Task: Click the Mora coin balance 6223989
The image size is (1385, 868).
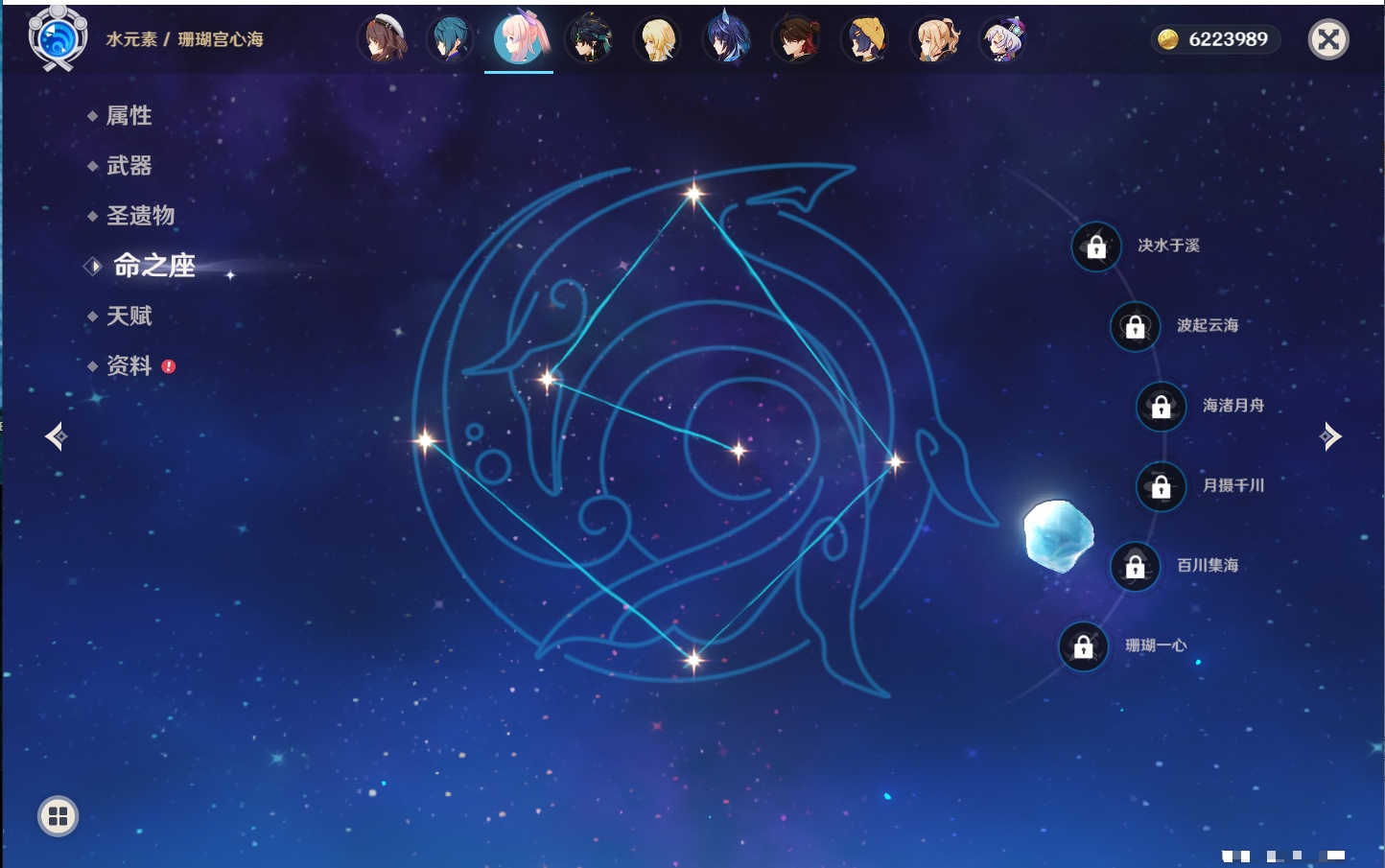Action: pyautogui.click(x=1214, y=39)
